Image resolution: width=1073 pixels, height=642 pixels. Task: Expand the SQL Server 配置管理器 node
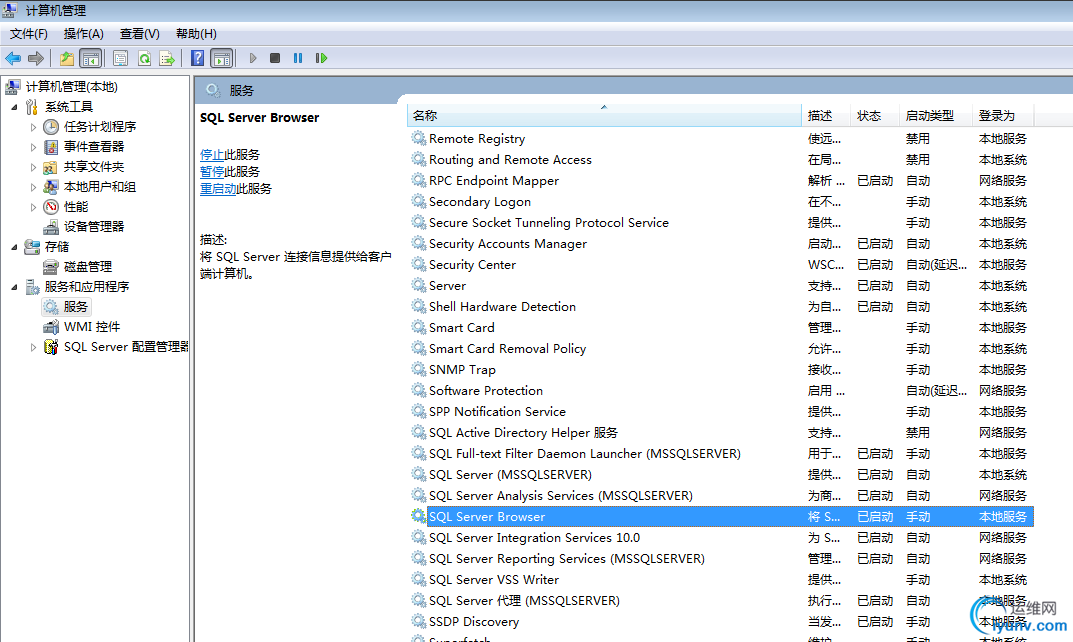click(33, 347)
